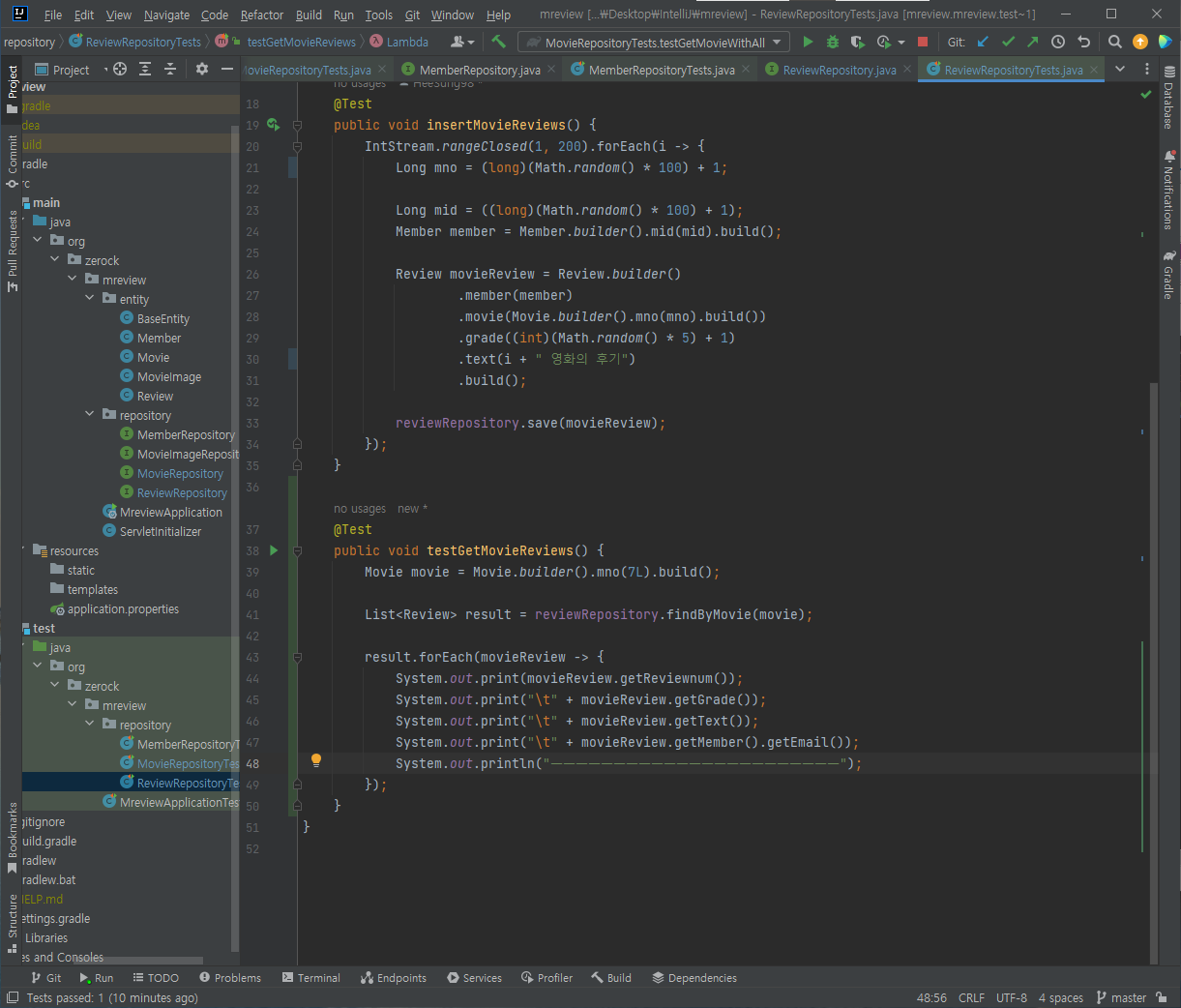This screenshot has height=1008, width=1181.
Task: Push commits using the Git green arrow
Action: [x=1032, y=42]
